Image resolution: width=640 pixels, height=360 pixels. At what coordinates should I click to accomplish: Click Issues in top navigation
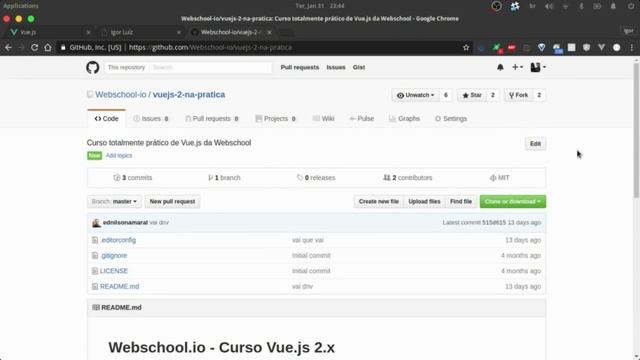point(336,67)
